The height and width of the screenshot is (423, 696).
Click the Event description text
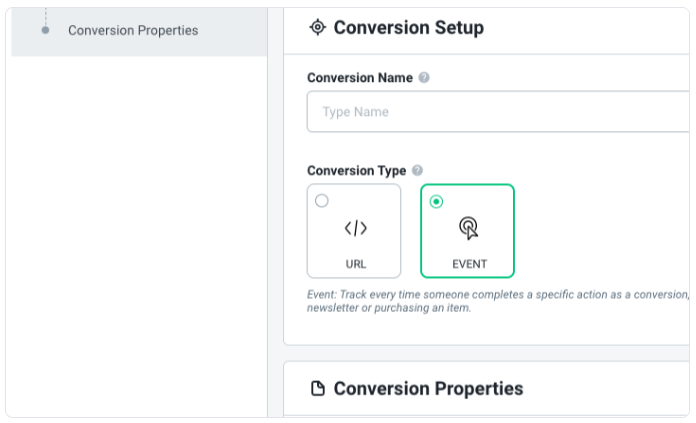click(x=498, y=301)
